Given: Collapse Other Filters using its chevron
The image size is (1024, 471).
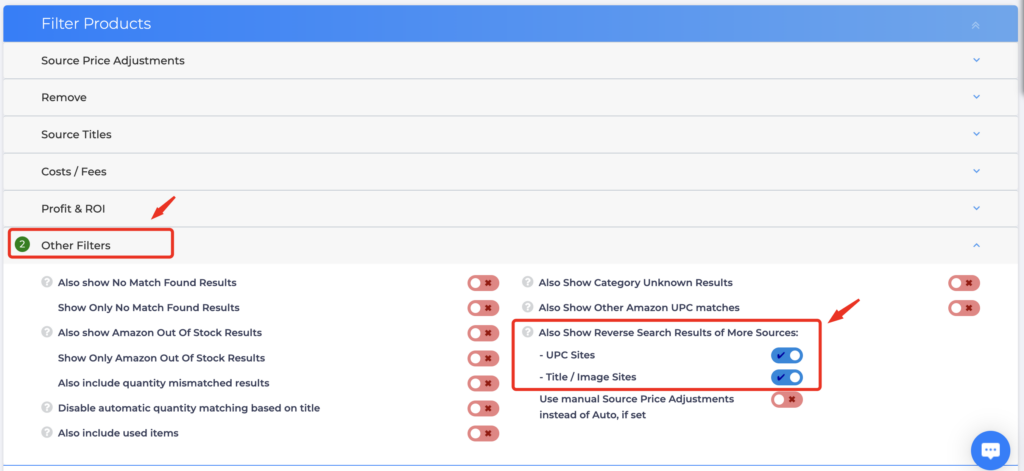Looking at the screenshot, I should tap(976, 245).
